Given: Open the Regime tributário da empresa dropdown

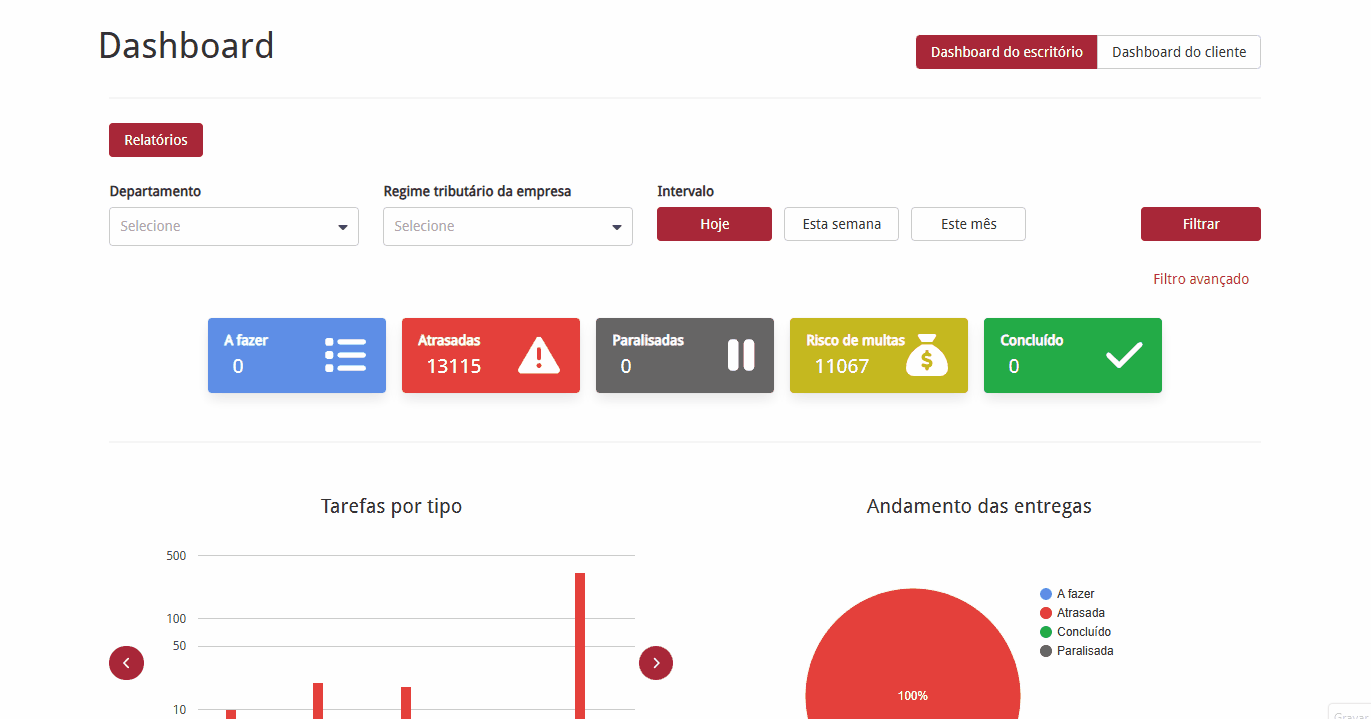Looking at the screenshot, I should (508, 226).
